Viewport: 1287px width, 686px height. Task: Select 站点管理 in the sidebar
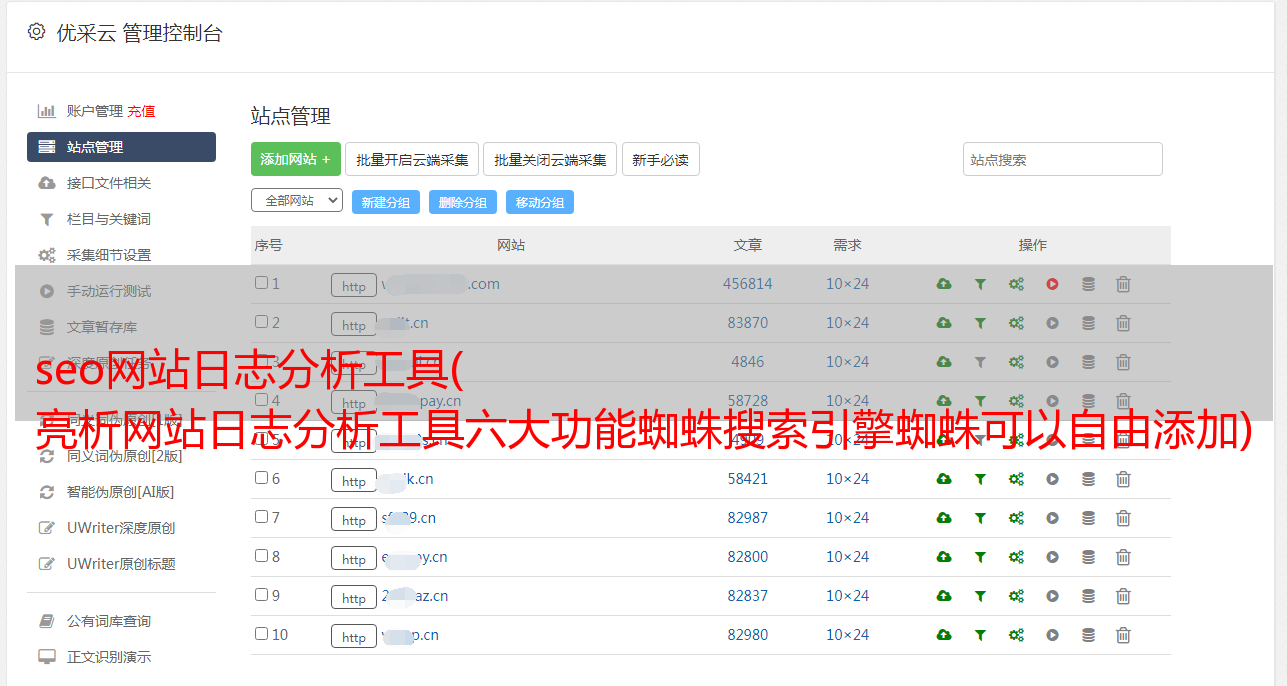[121, 147]
